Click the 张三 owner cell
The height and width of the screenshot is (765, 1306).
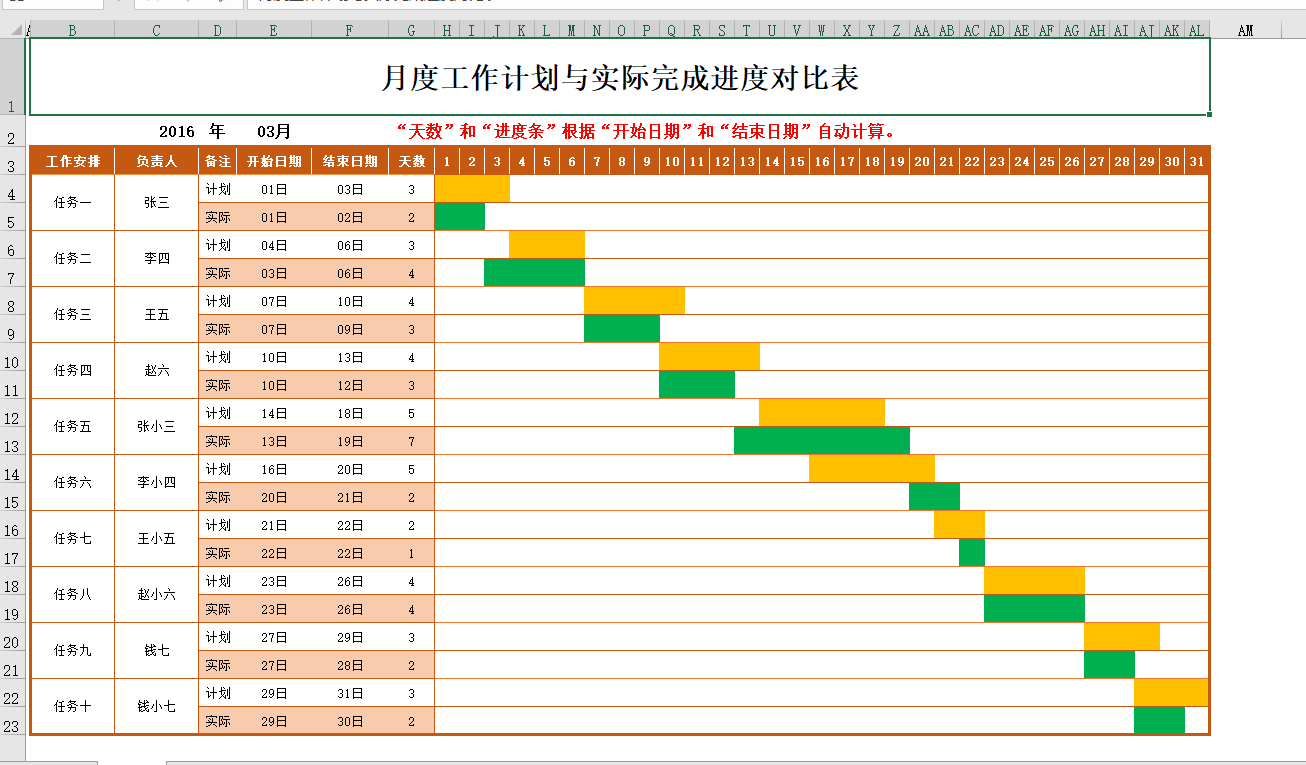(157, 203)
